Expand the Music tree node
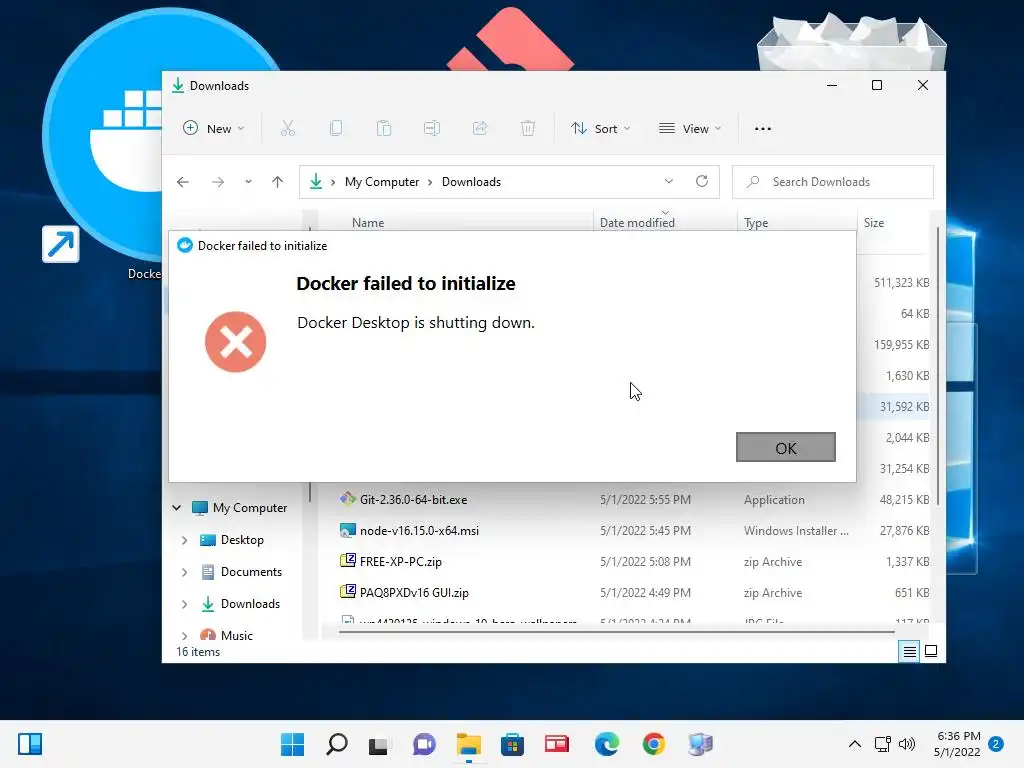 tap(184, 635)
